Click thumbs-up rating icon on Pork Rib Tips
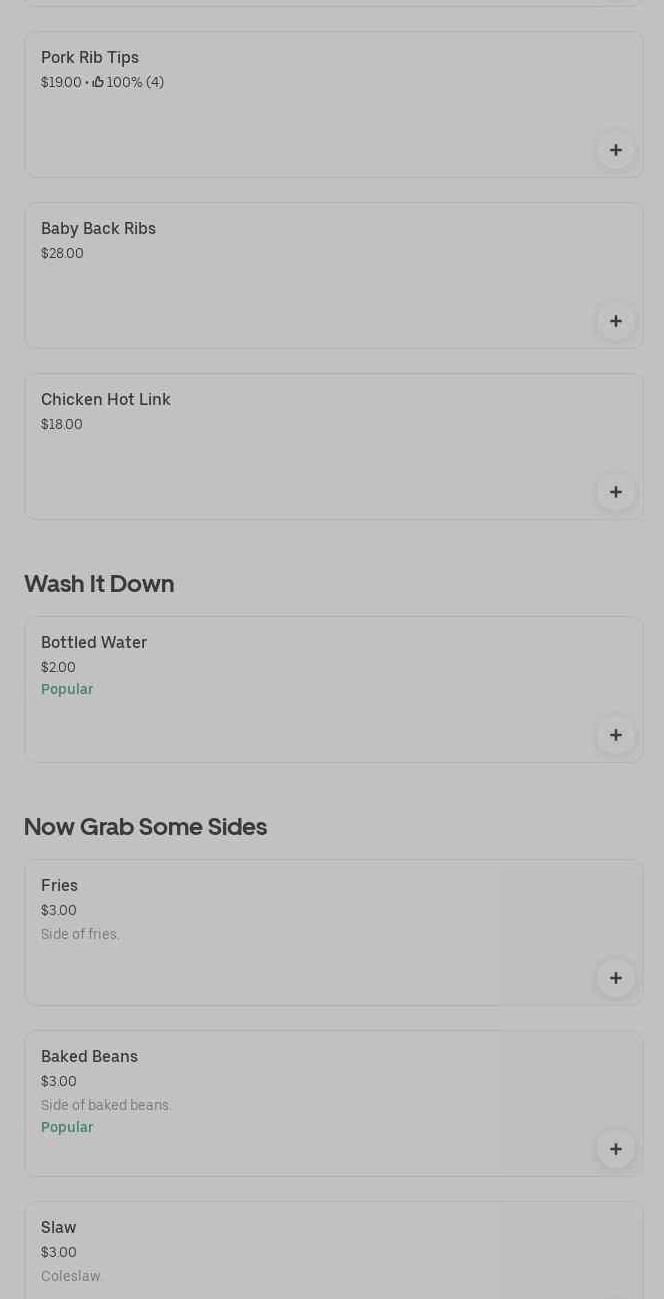 coord(98,82)
